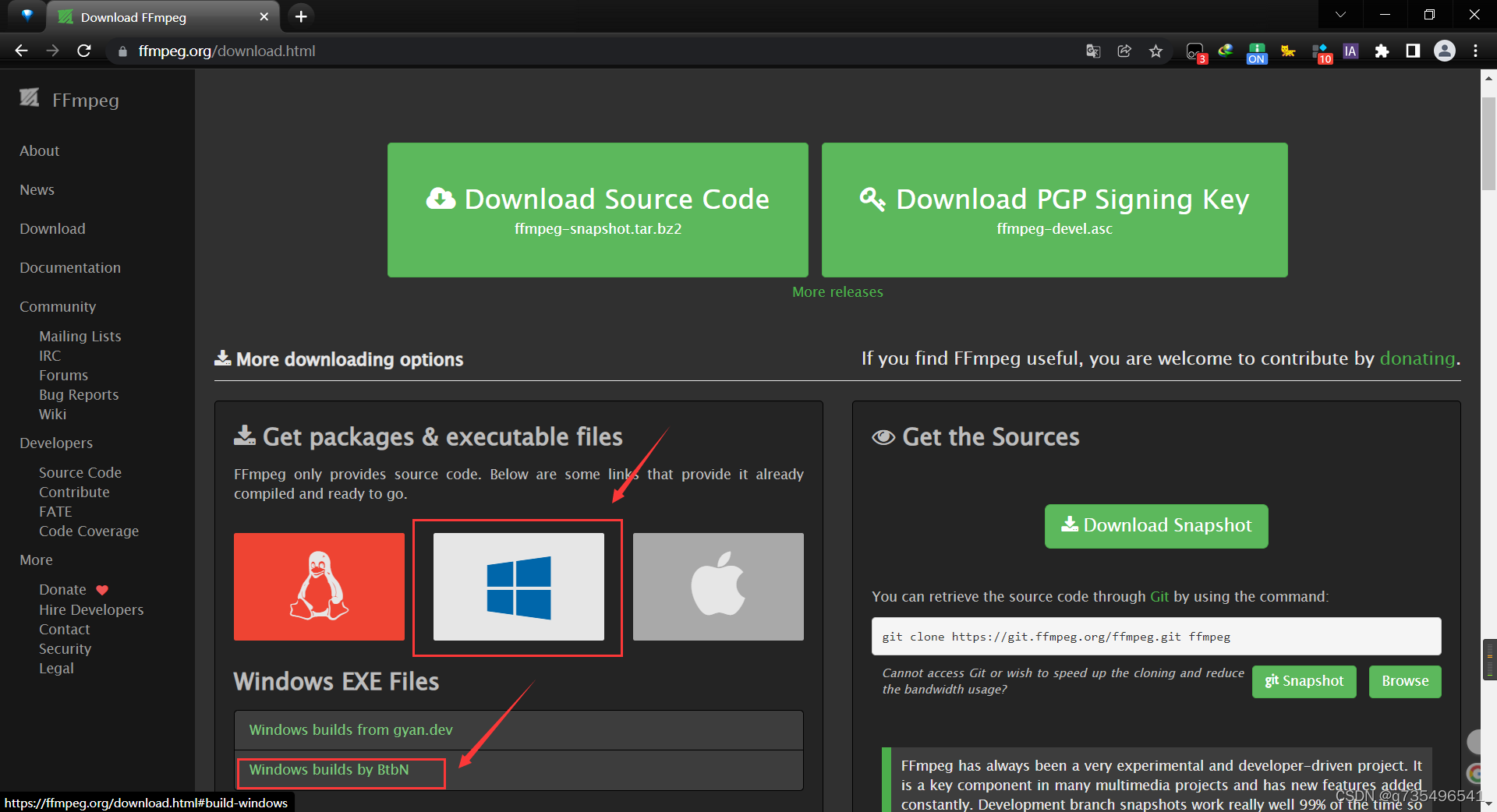
Task: Bookmark page with star icon
Action: tap(1155, 51)
